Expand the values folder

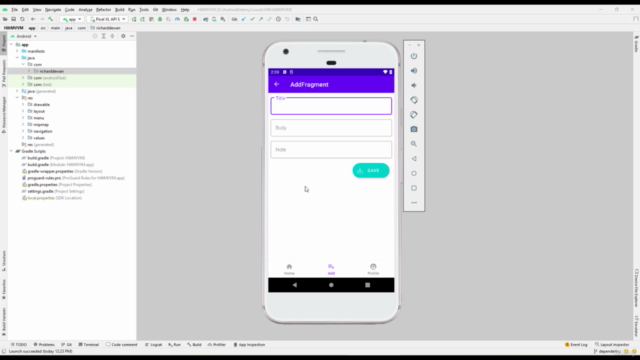[23, 138]
